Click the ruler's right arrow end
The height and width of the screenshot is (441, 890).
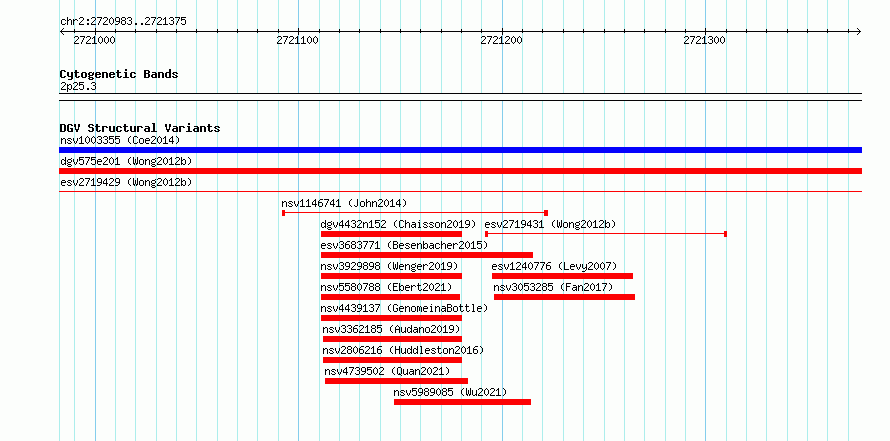pos(859,31)
